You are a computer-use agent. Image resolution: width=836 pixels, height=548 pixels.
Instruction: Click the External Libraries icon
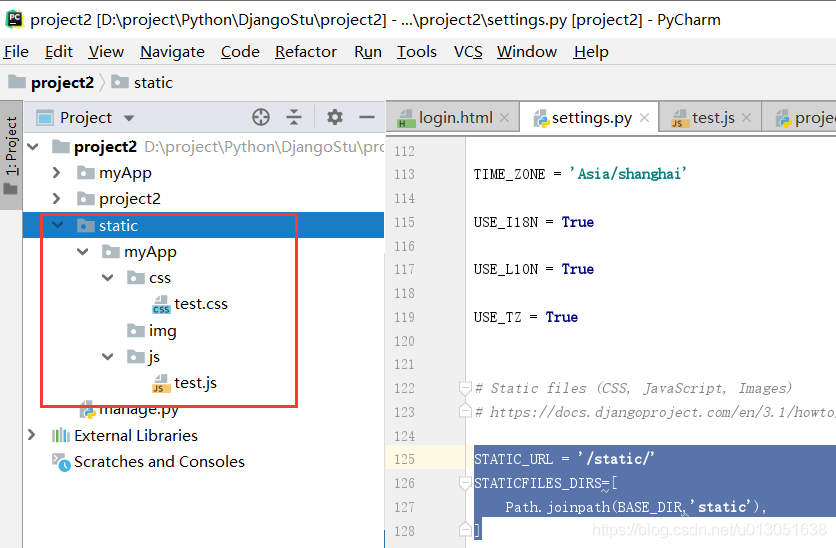coord(61,436)
